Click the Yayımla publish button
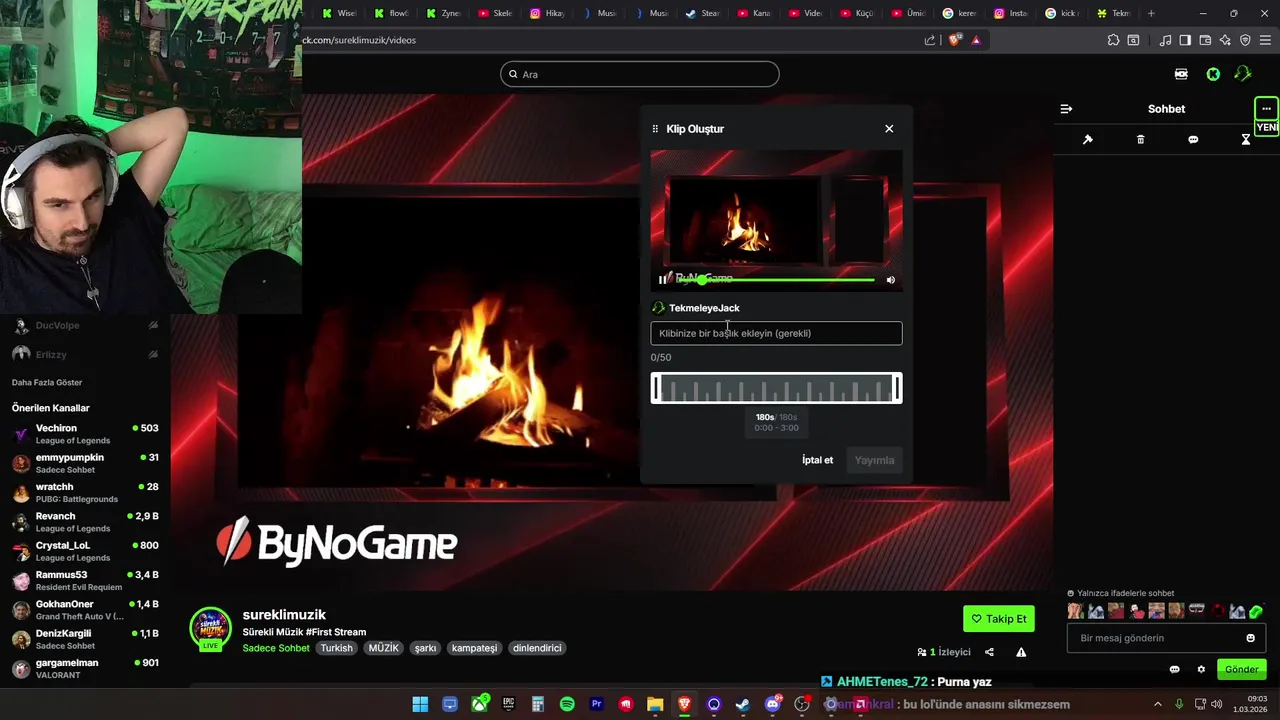1280x720 pixels. [874, 460]
